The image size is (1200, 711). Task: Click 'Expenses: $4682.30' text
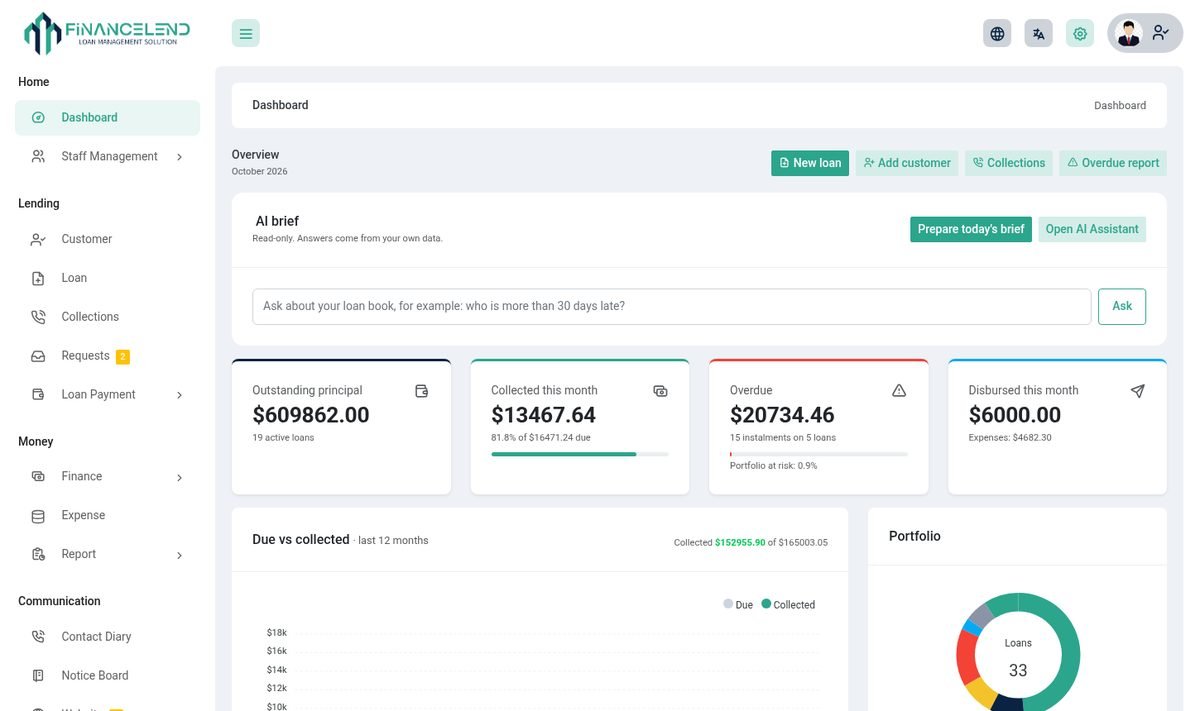[x=1010, y=438]
